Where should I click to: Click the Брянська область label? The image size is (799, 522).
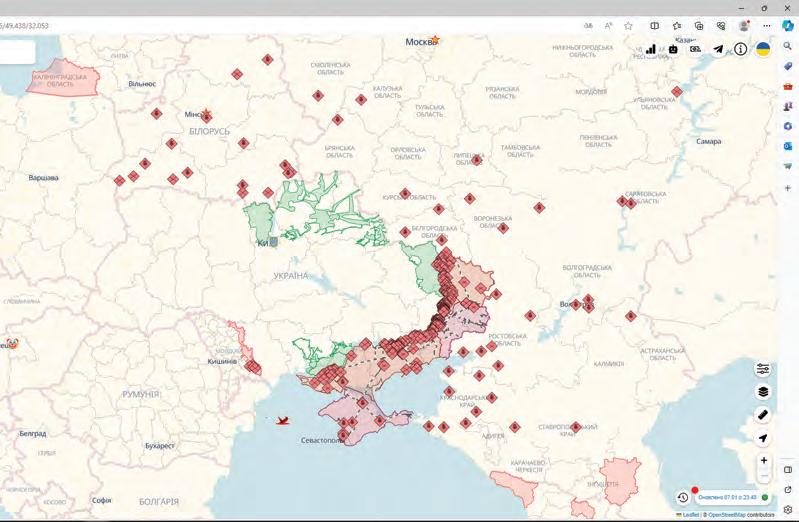tap(339, 151)
